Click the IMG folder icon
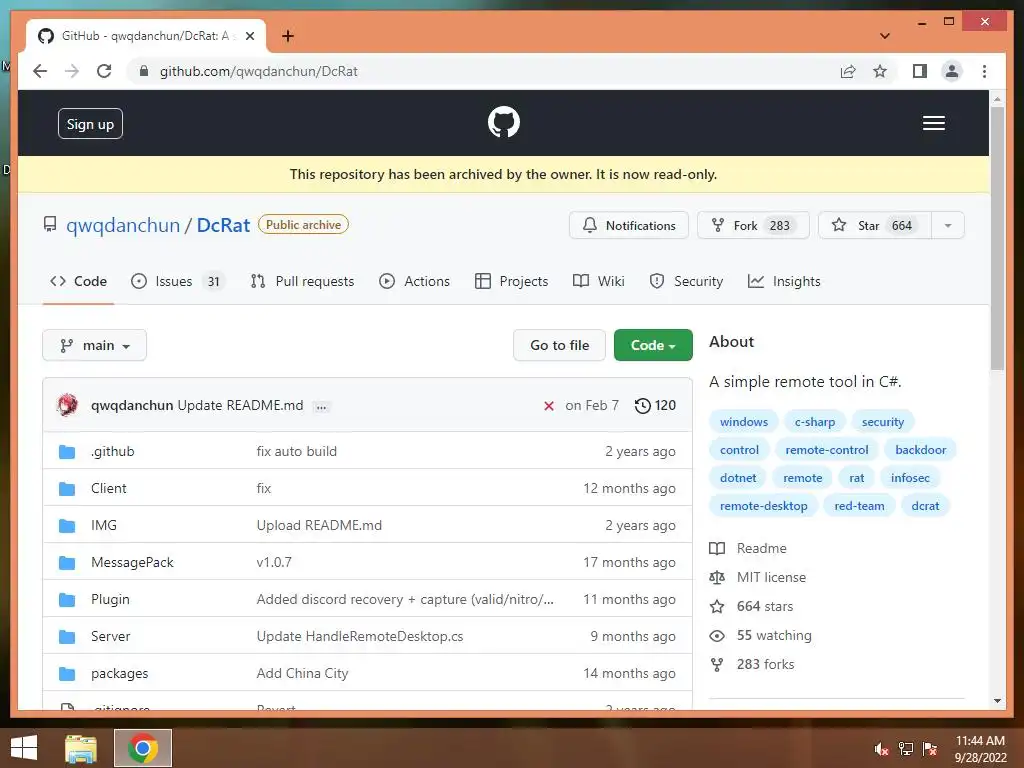Viewport: 1024px width, 768px height. 67,526
